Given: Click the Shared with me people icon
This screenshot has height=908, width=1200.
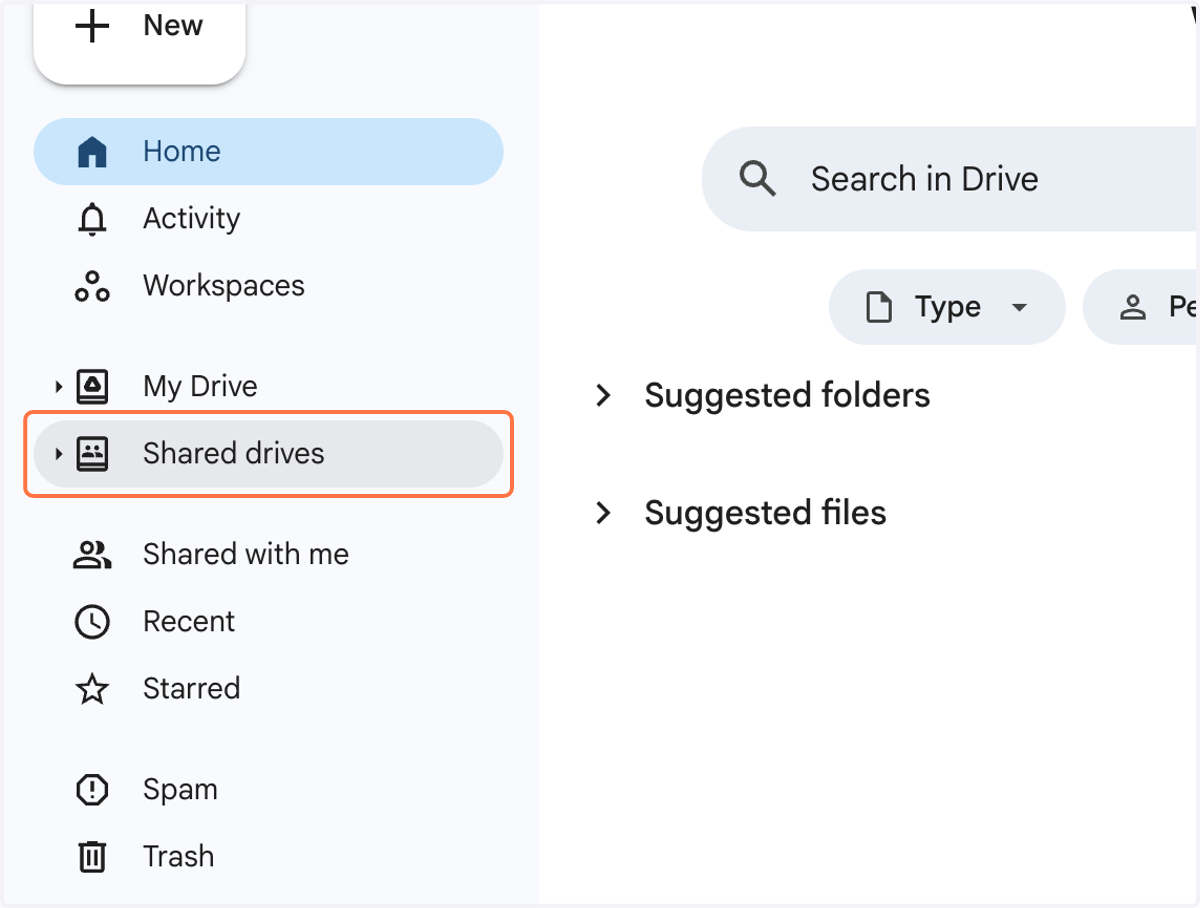Looking at the screenshot, I should tap(92, 555).
